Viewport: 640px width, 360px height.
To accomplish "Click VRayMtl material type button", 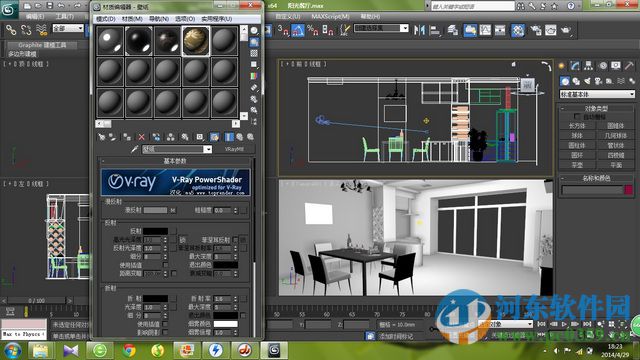I will (x=234, y=149).
